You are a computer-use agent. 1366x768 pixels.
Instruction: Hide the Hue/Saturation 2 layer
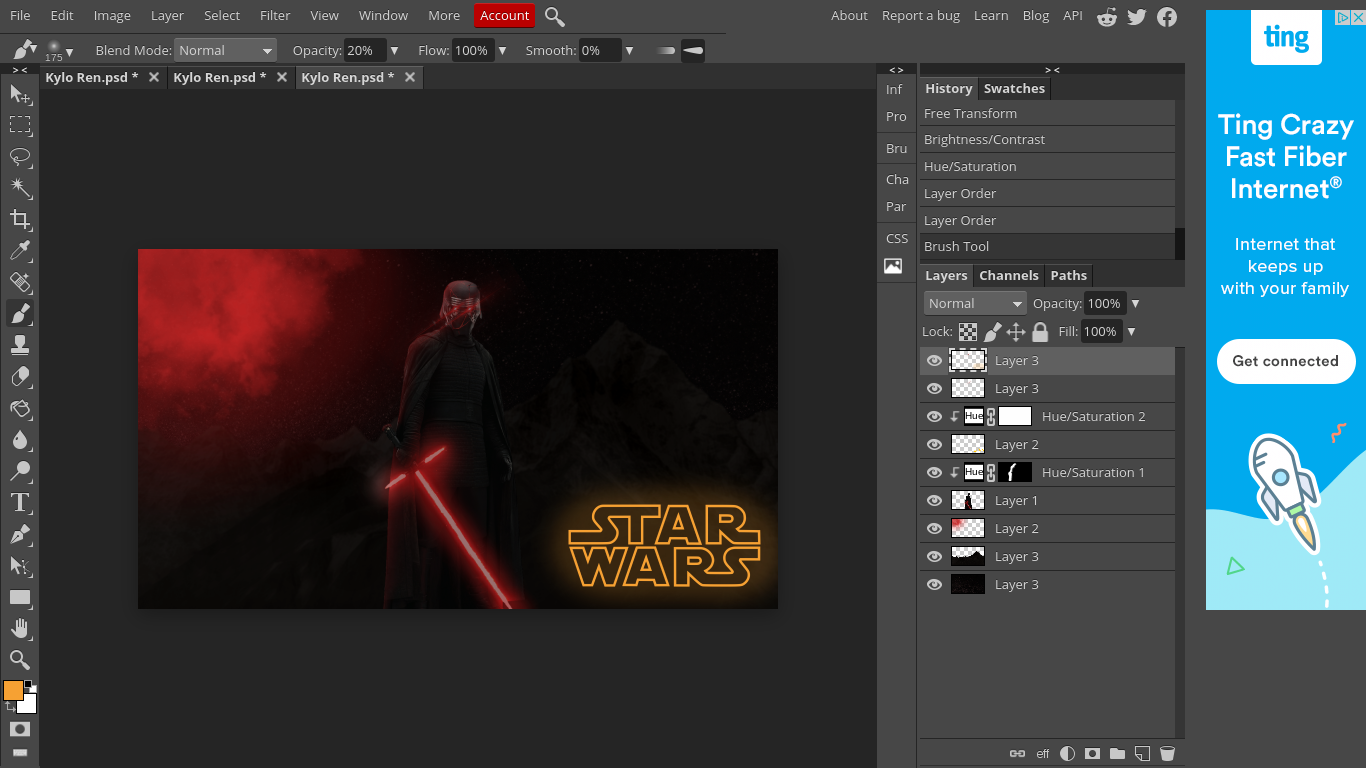tap(934, 417)
